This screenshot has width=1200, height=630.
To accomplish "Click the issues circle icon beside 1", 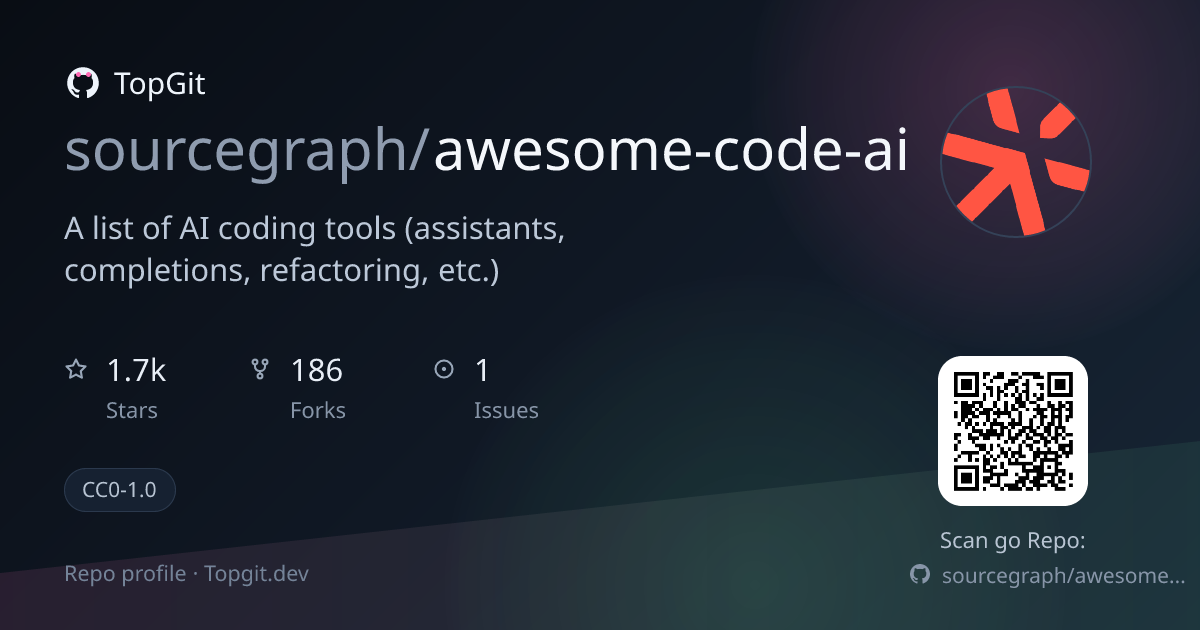I will (444, 370).
